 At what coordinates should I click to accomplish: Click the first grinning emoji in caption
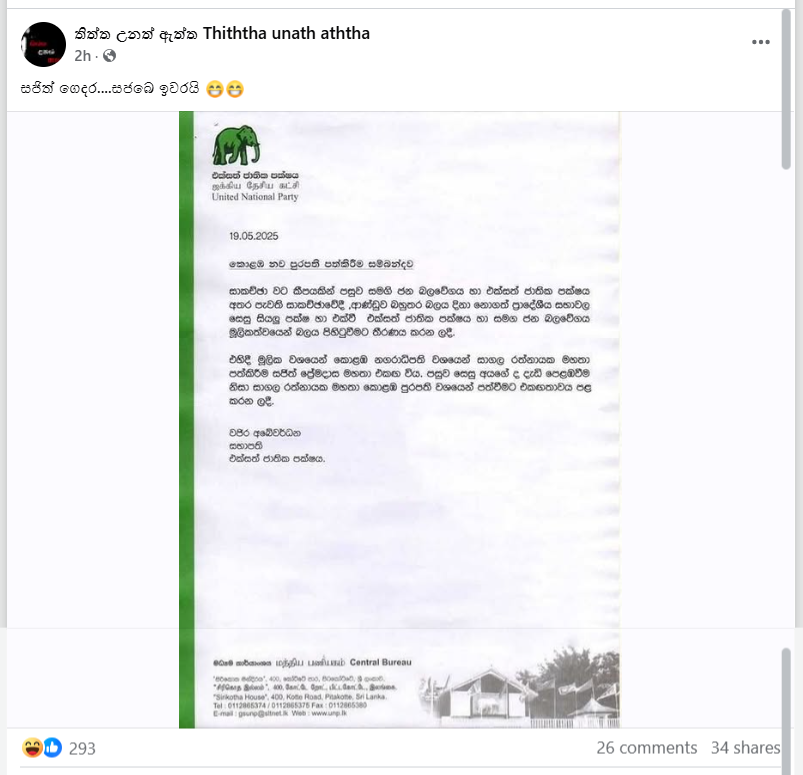215,89
